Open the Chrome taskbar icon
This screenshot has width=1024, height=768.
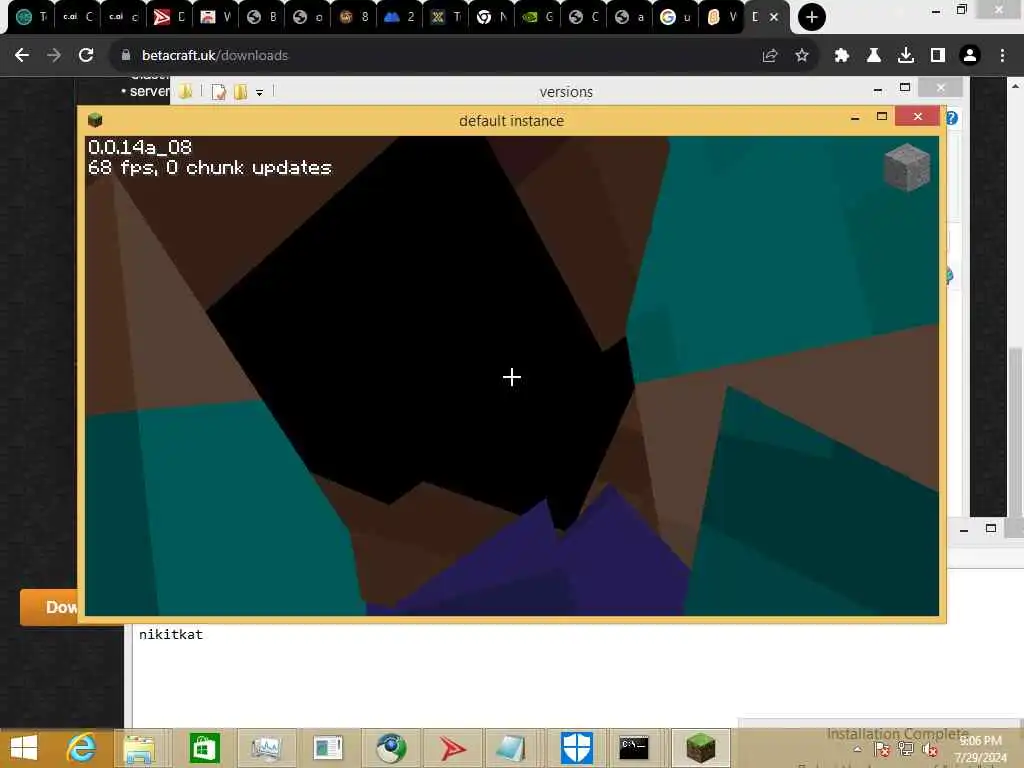point(391,748)
